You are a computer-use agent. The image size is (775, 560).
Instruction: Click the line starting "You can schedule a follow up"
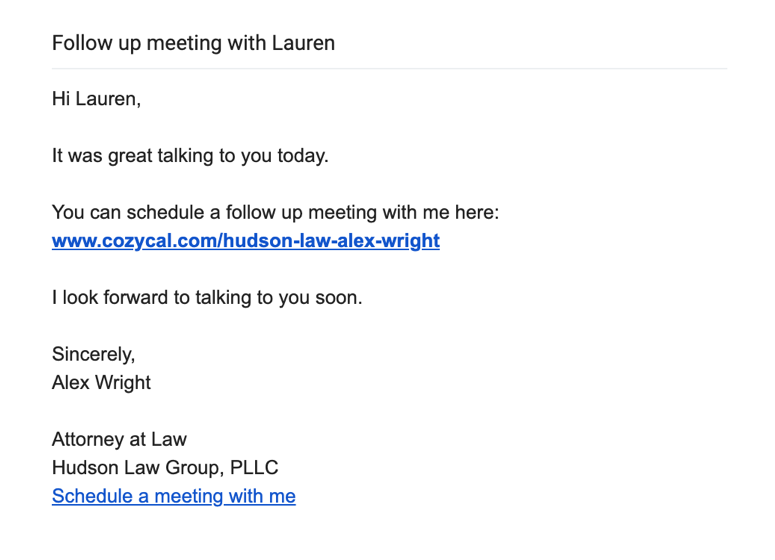[x=275, y=213]
